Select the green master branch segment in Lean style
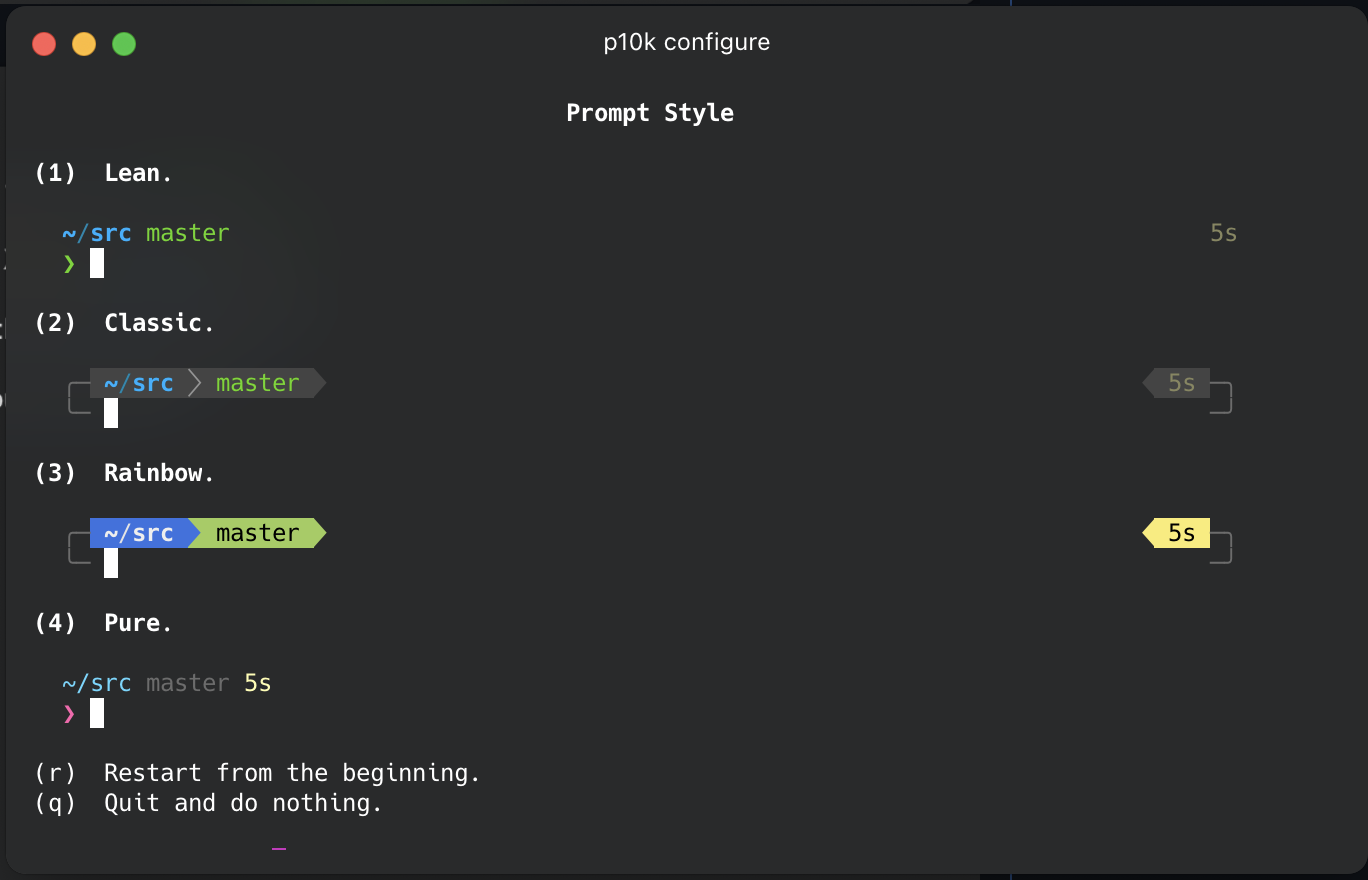The image size is (1368, 880). click(187, 232)
